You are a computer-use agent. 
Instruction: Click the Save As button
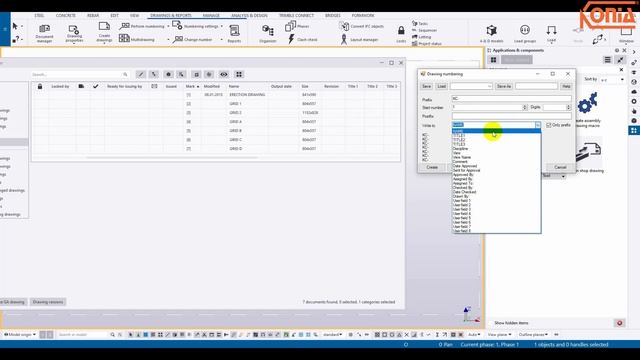coord(504,86)
